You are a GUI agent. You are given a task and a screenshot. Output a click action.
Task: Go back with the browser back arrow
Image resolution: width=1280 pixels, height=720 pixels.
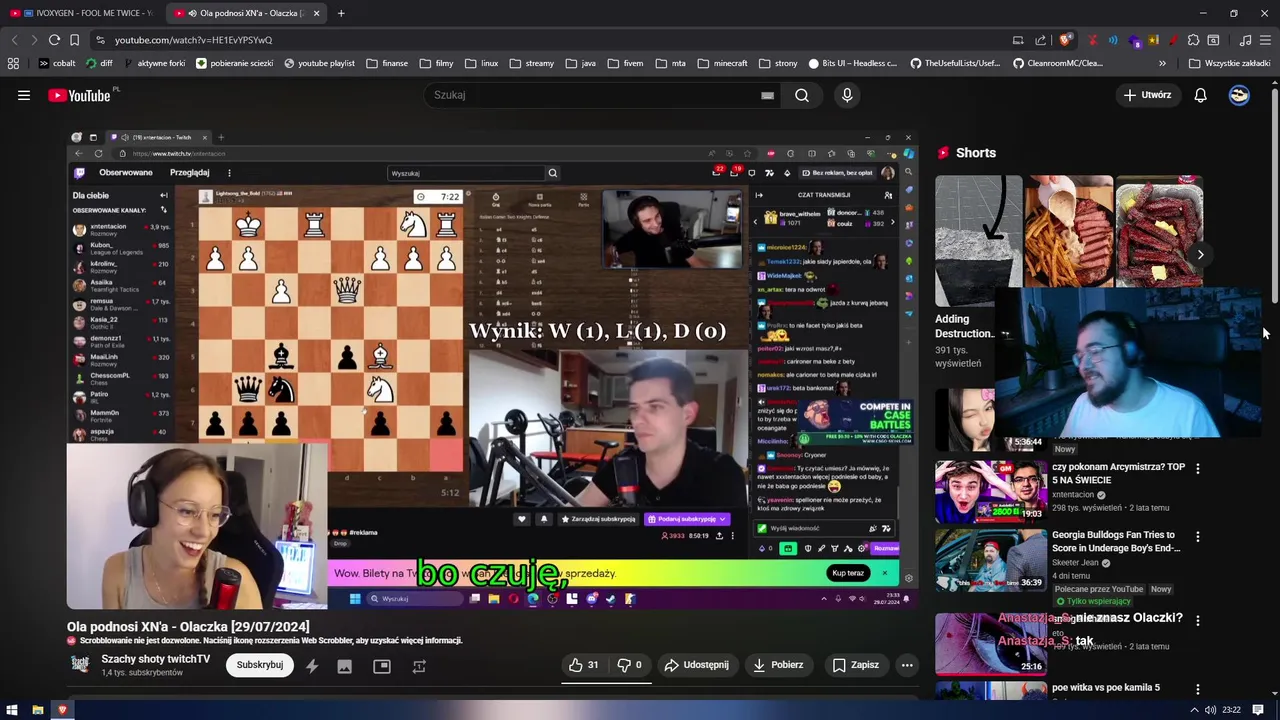(14, 40)
